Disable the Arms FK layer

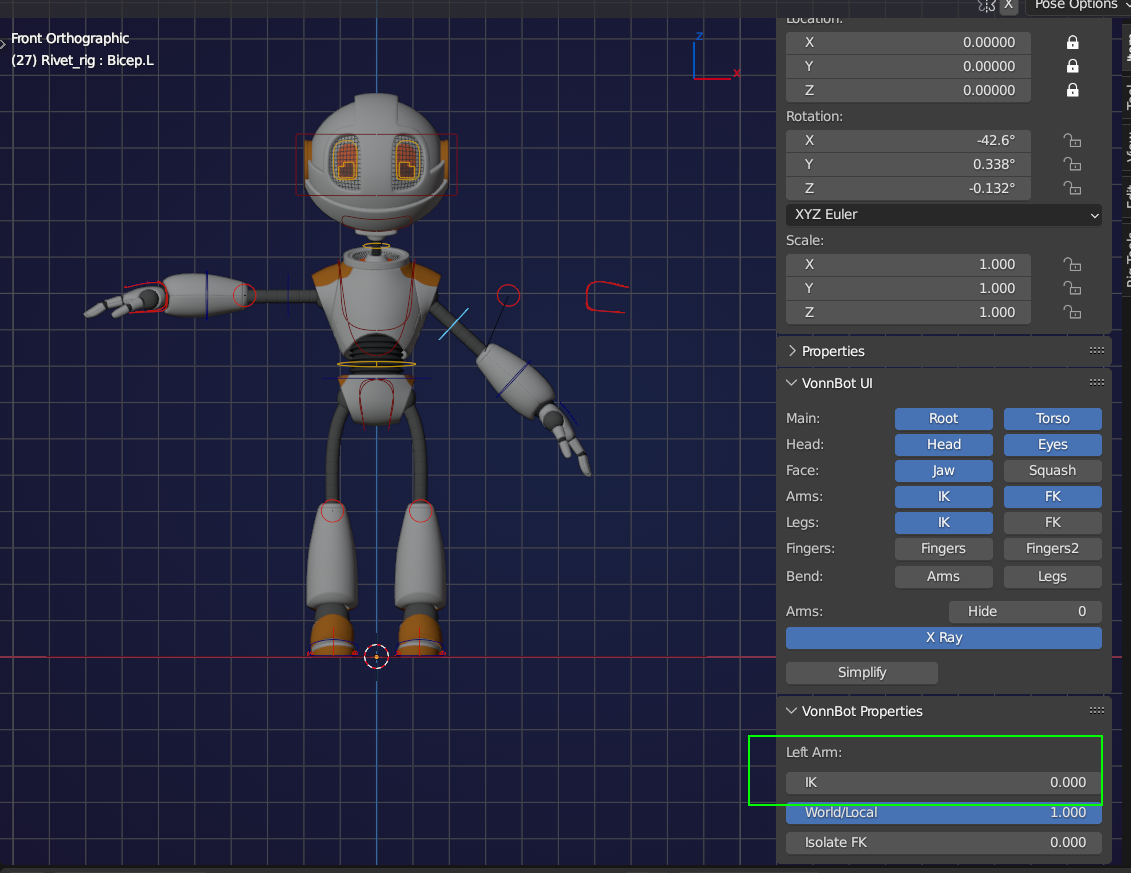[1052, 497]
